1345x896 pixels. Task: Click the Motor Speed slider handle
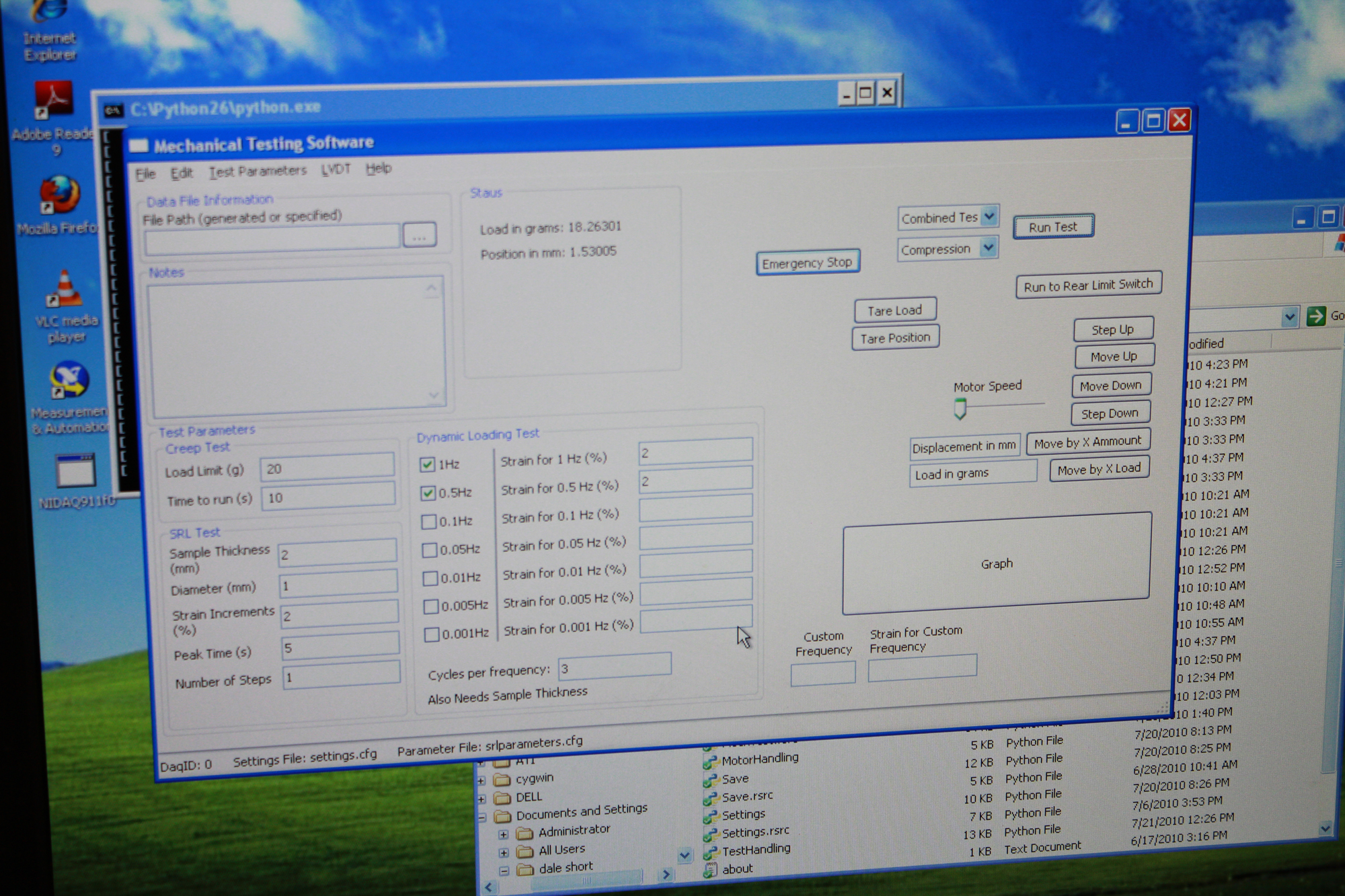960,408
